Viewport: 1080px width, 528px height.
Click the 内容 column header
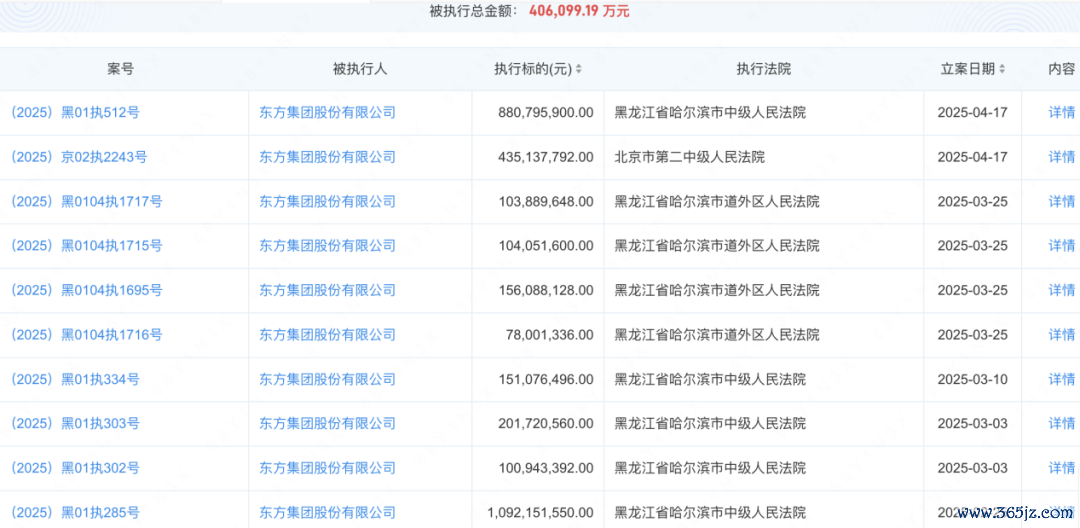(x=1061, y=69)
